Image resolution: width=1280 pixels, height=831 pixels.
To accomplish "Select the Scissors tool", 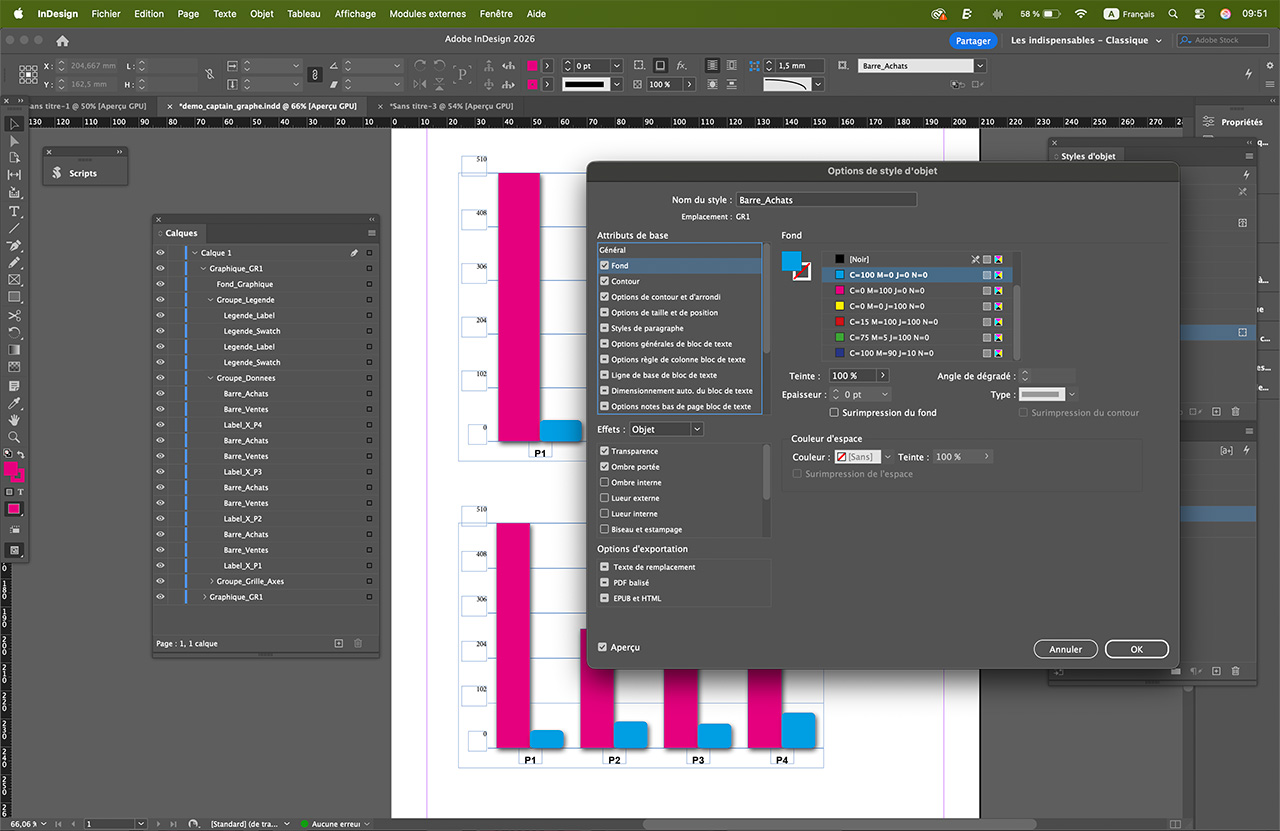I will pos(15,315).
